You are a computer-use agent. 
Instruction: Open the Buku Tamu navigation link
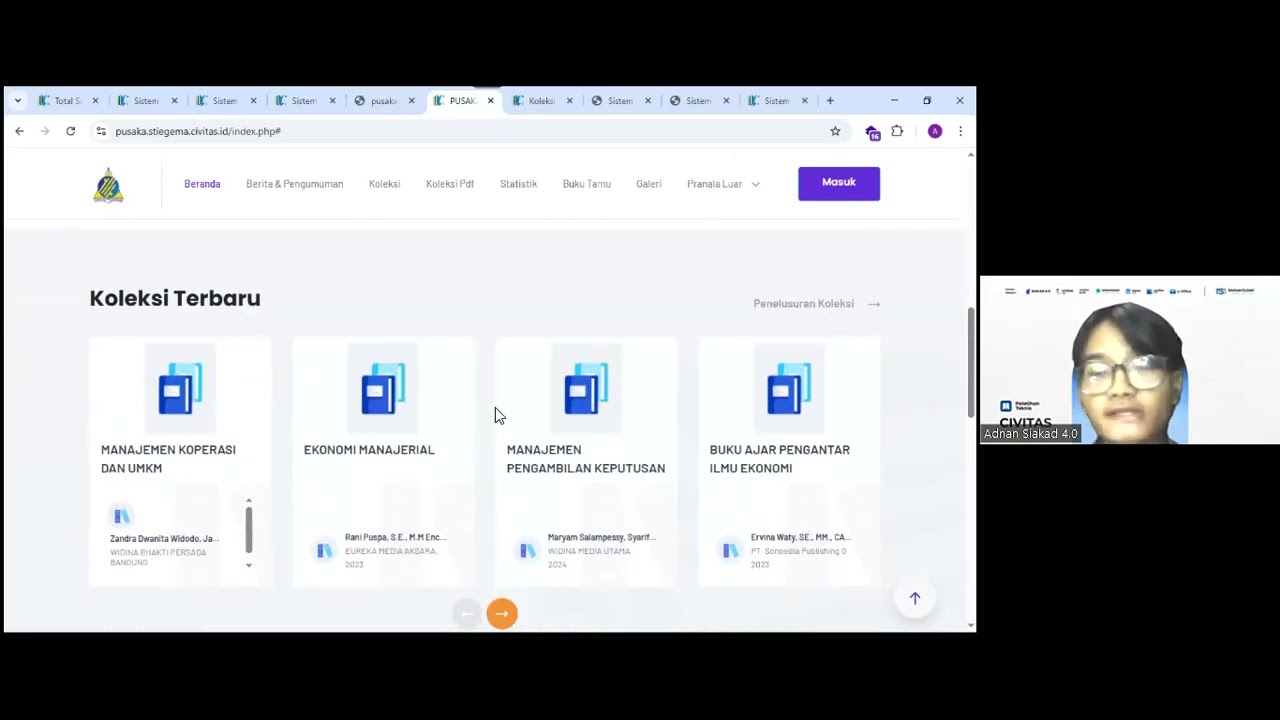[586, 184]
